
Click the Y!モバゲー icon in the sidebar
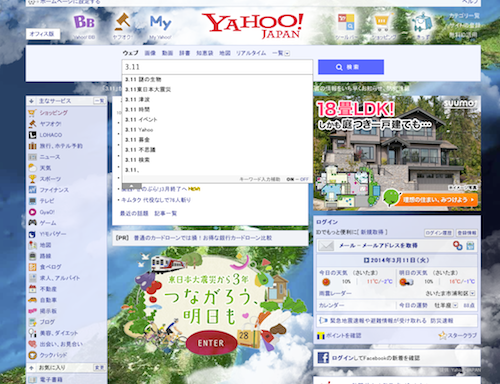click(32, 234)
